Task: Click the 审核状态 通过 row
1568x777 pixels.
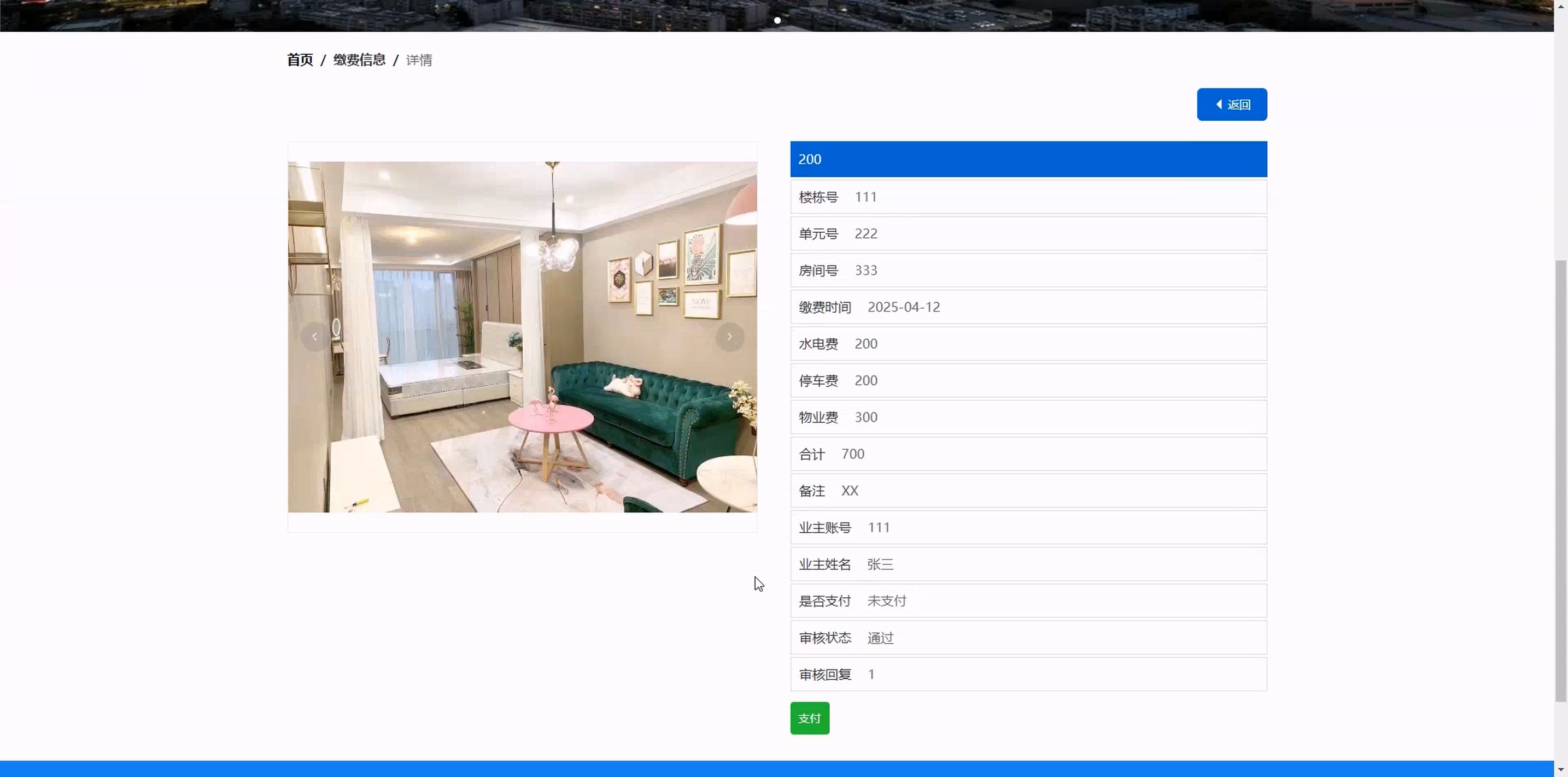Action: click(1028, 638)
